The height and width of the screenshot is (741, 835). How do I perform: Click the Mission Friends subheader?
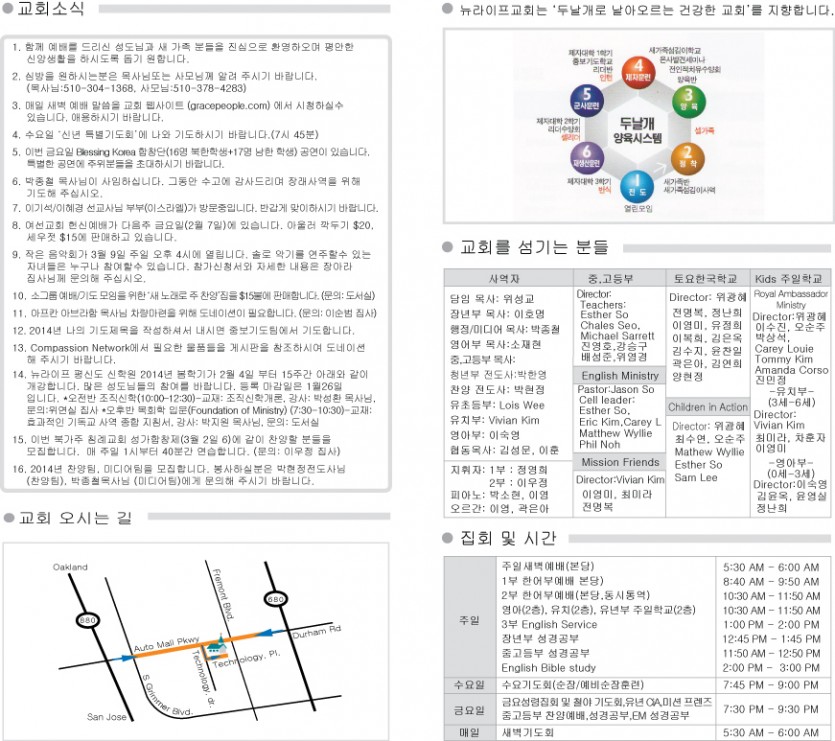[620, 462]
